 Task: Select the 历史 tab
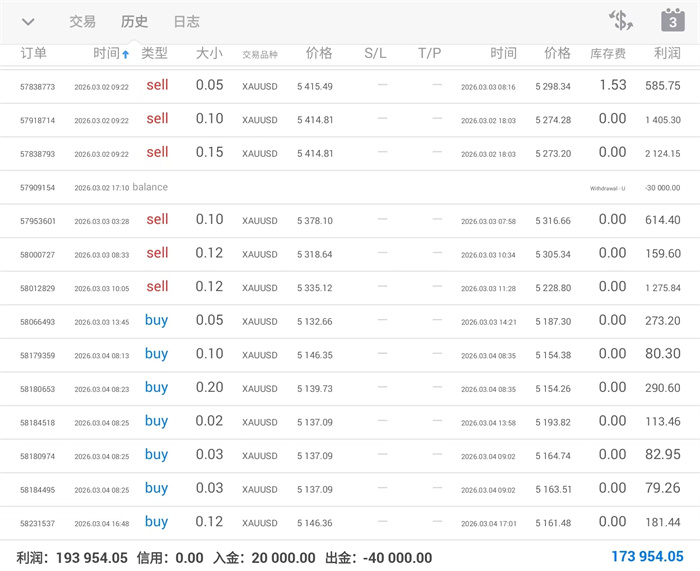[134, 22]
